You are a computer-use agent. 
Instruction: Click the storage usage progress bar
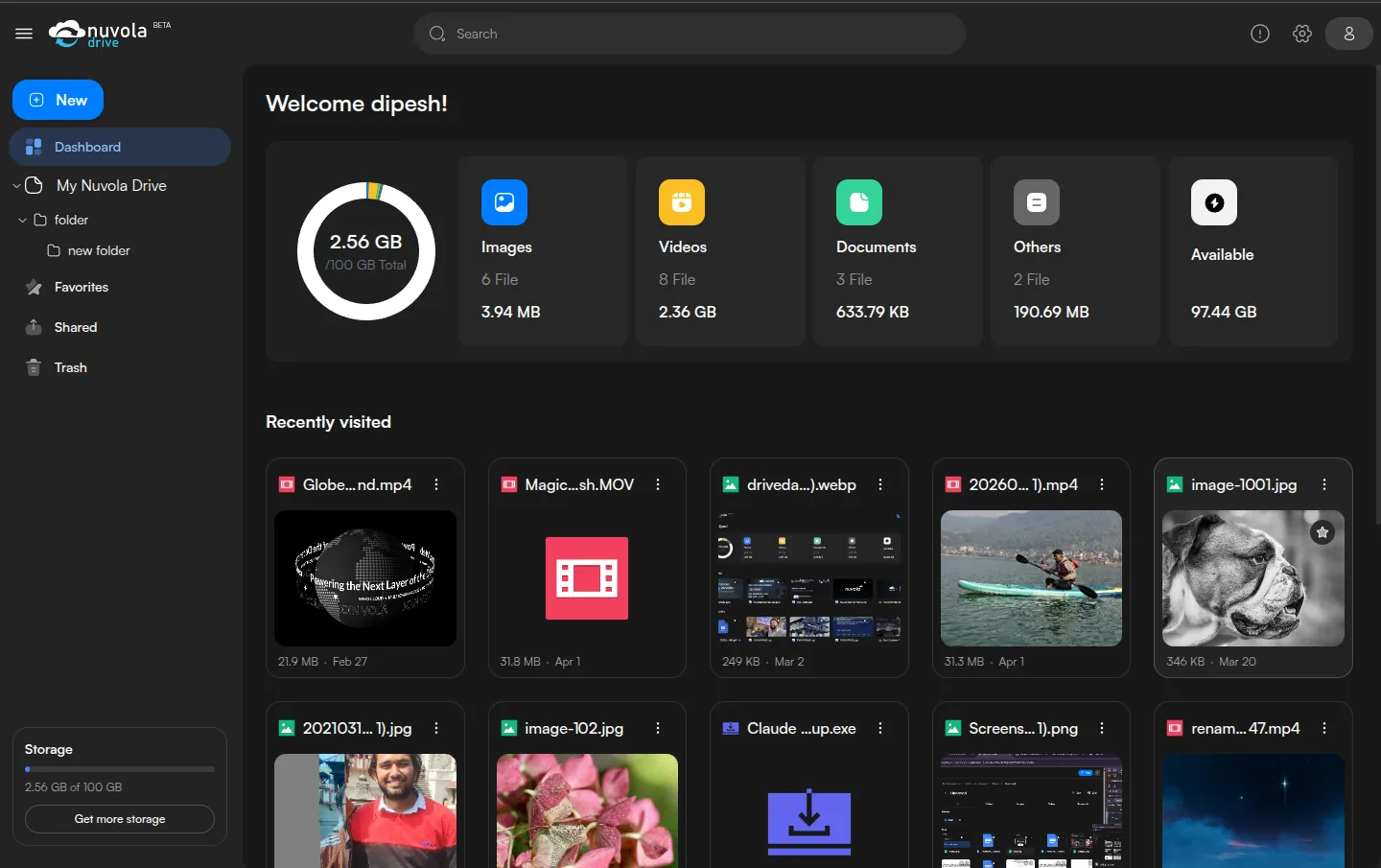(x=120, y=769)
